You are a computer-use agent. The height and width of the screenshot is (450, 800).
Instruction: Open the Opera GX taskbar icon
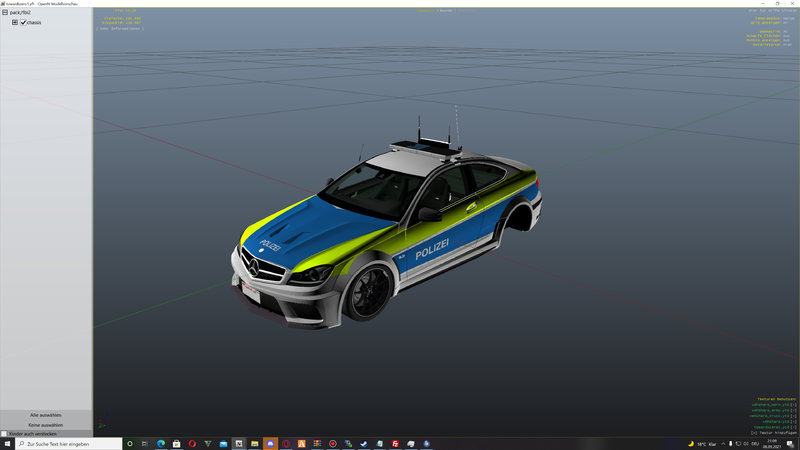coord(286,444)
